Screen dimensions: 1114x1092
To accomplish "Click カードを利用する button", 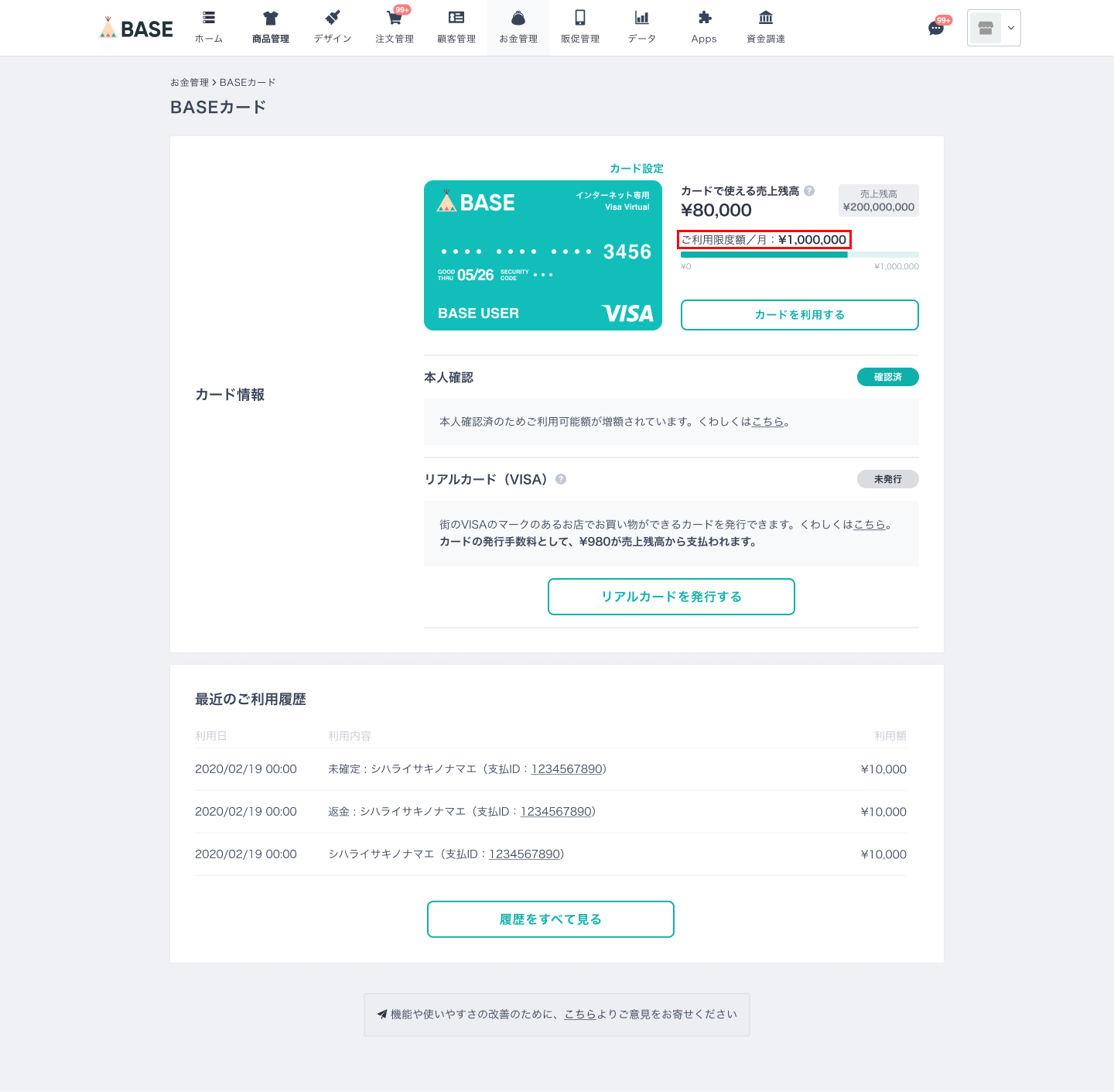I will [x=800, y=315].
